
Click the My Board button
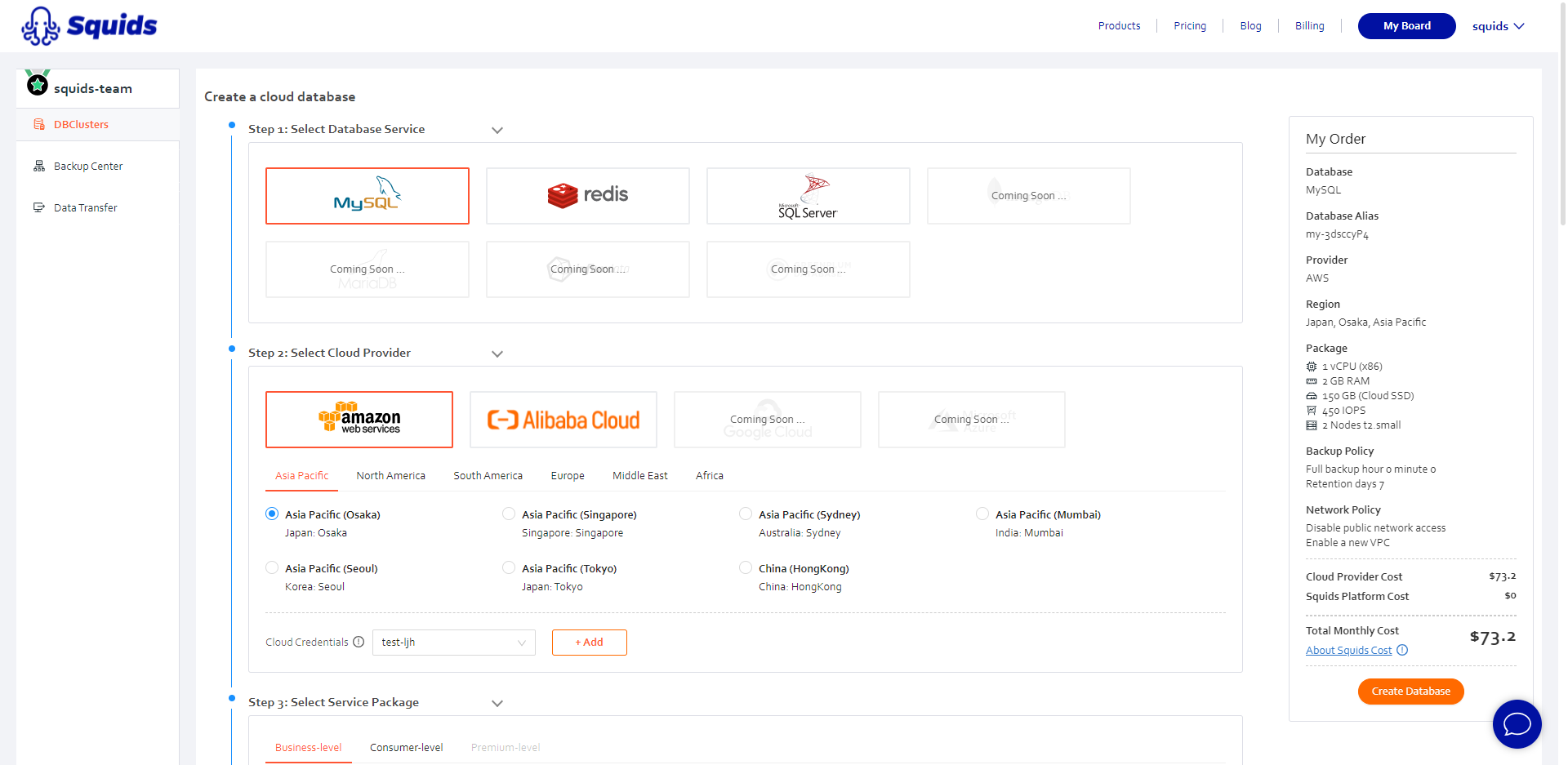point(1407,26)
